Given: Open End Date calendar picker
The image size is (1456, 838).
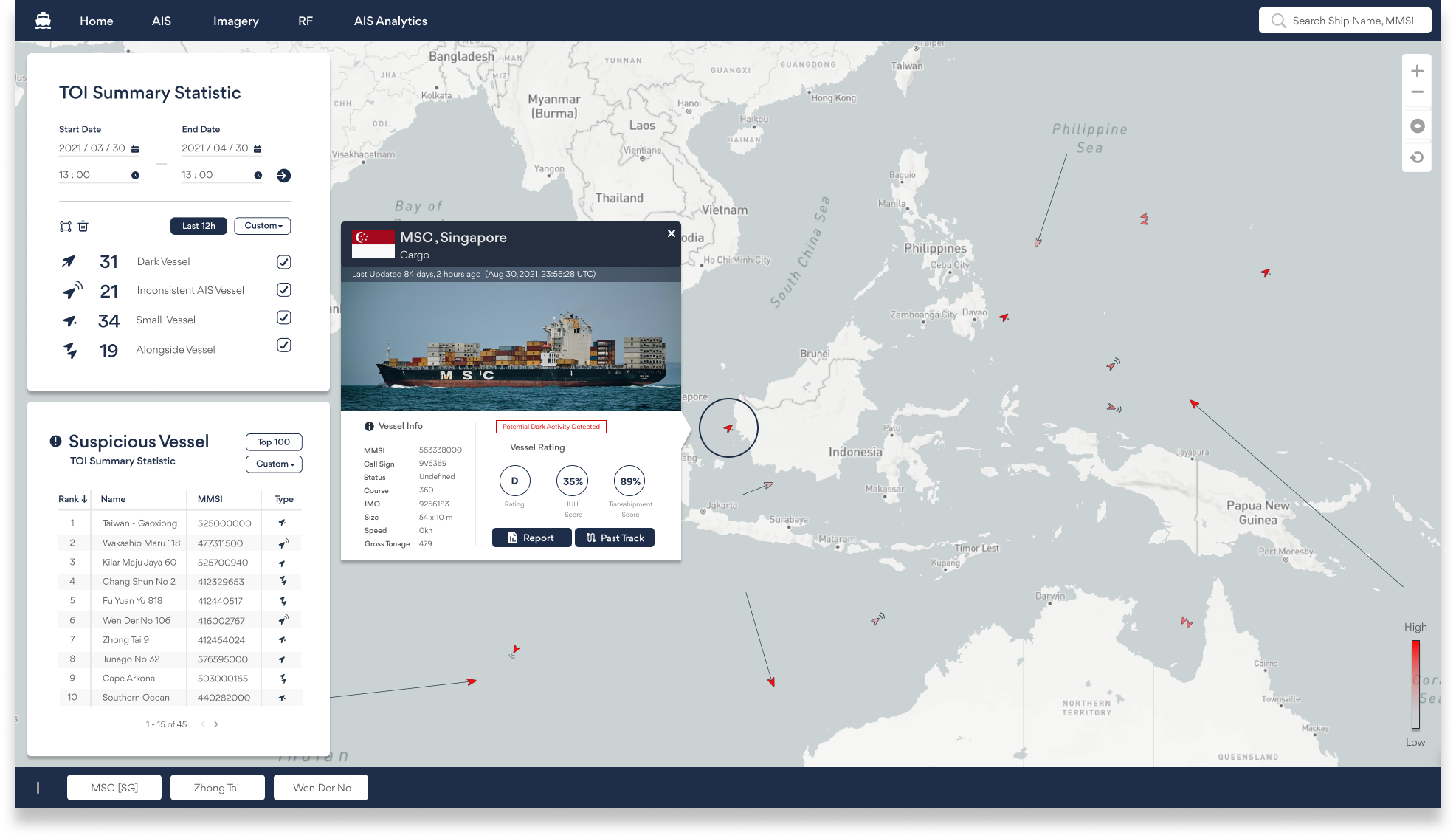Looking at the screenshot, I should (258, 149).
